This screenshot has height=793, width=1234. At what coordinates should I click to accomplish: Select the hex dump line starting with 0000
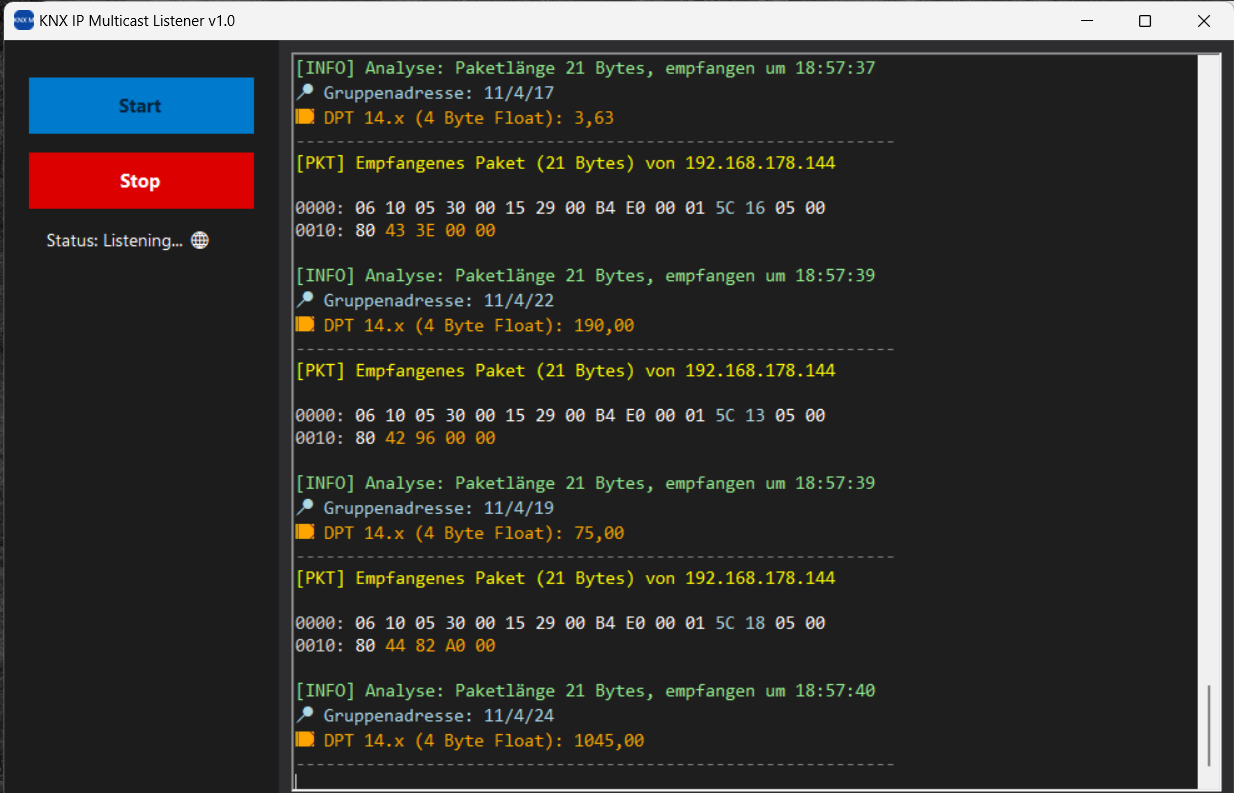point(560,208)
